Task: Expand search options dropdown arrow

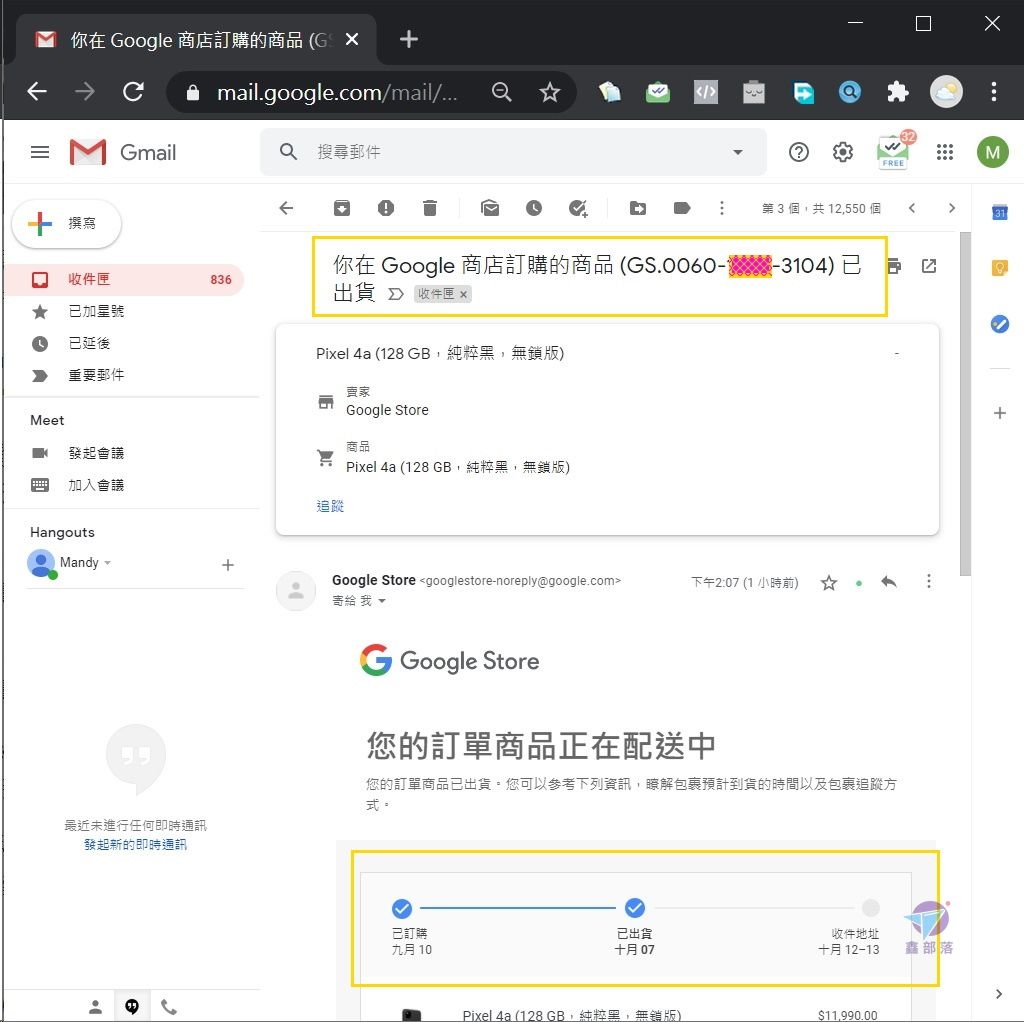Action: 737,152
